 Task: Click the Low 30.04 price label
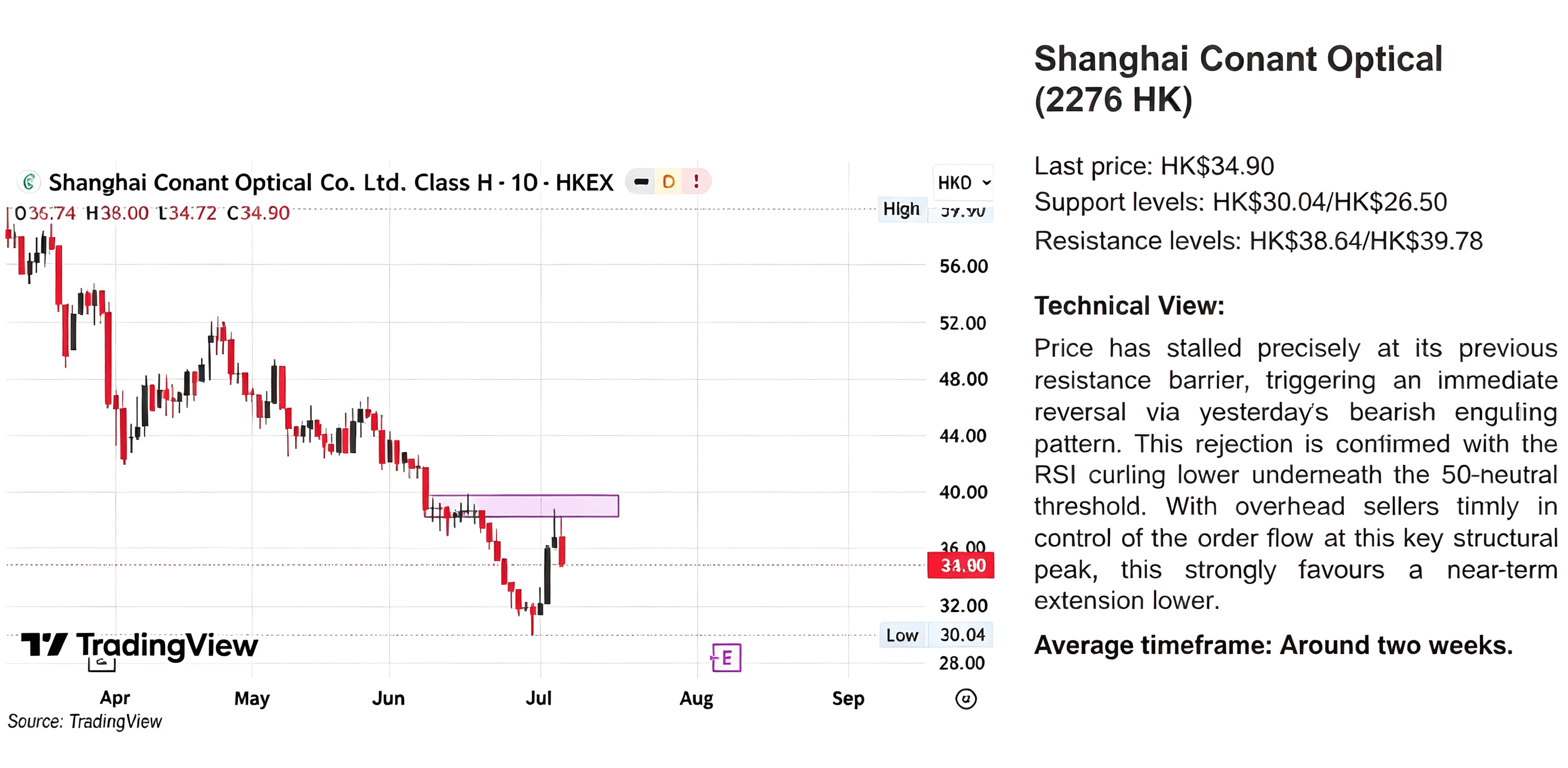936,635
